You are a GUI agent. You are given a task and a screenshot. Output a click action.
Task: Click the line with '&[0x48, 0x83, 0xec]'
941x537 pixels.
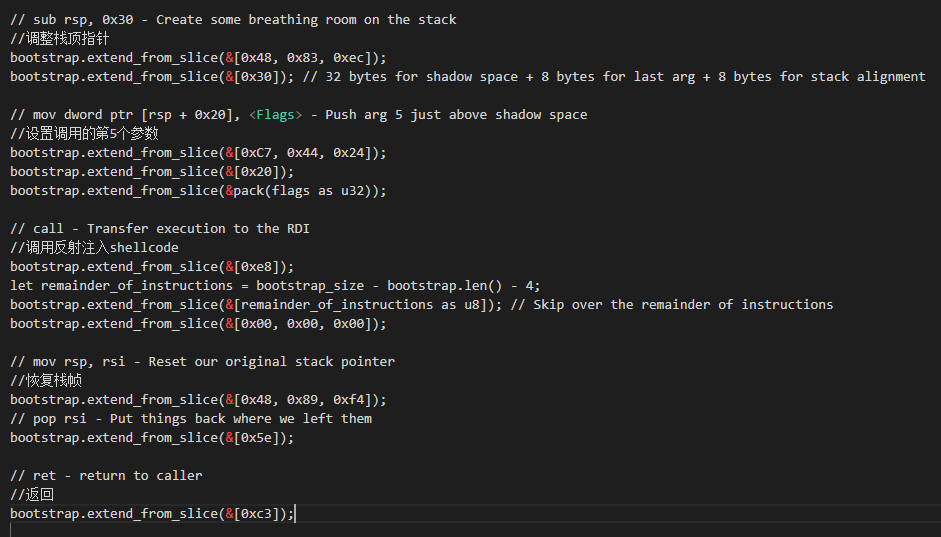pyautogui.click(x=198, y=58)
